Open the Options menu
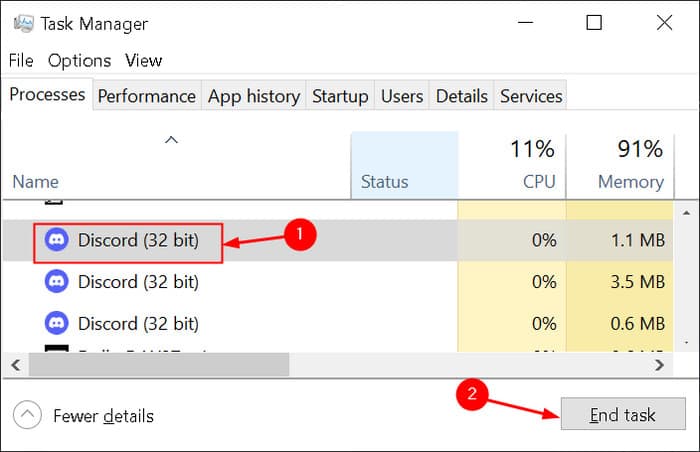 [79, 61]
